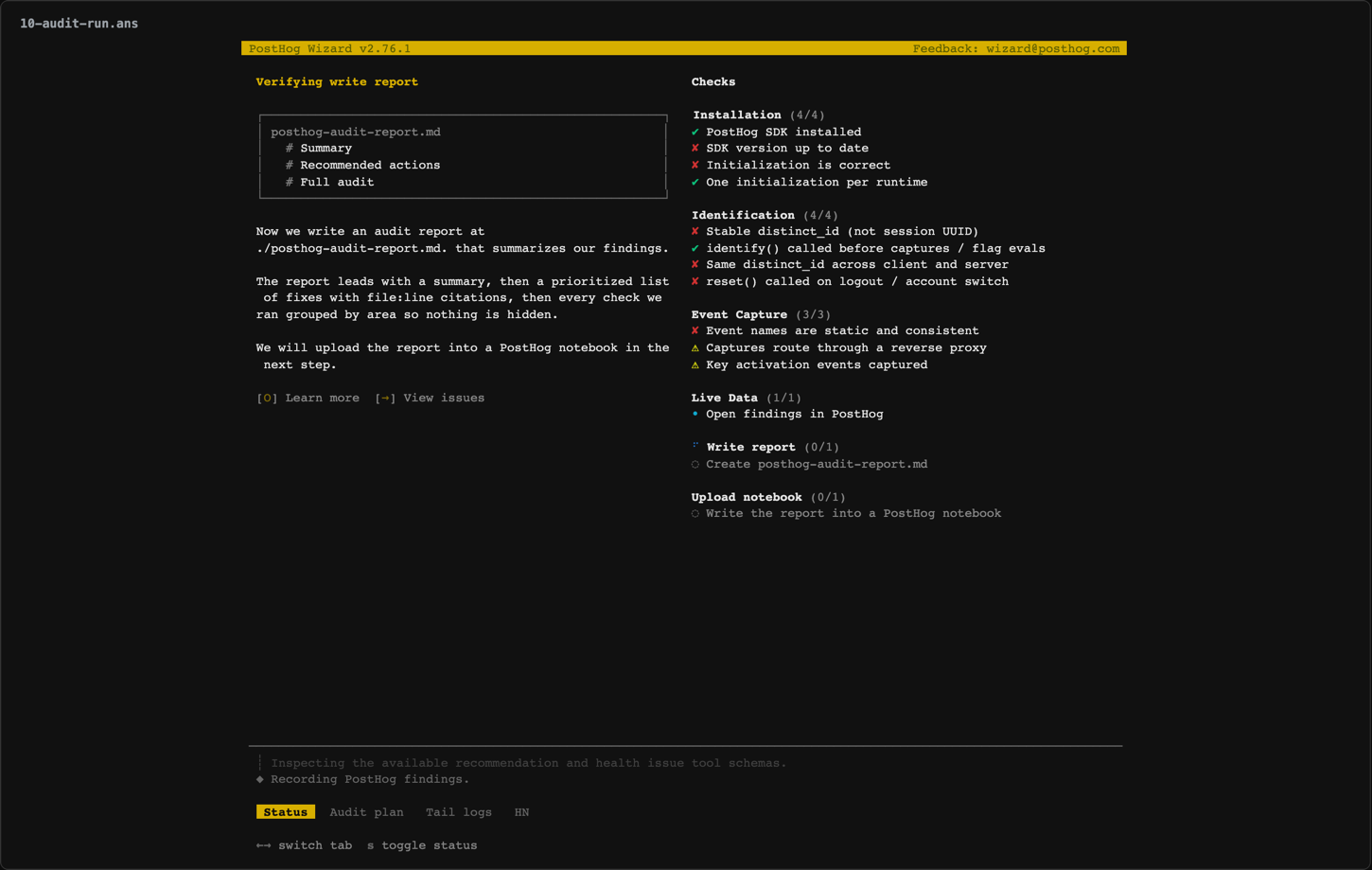This screenshot has width=1372, height=870.
Task: Select the Installation section heading
Action: point(737,115)
